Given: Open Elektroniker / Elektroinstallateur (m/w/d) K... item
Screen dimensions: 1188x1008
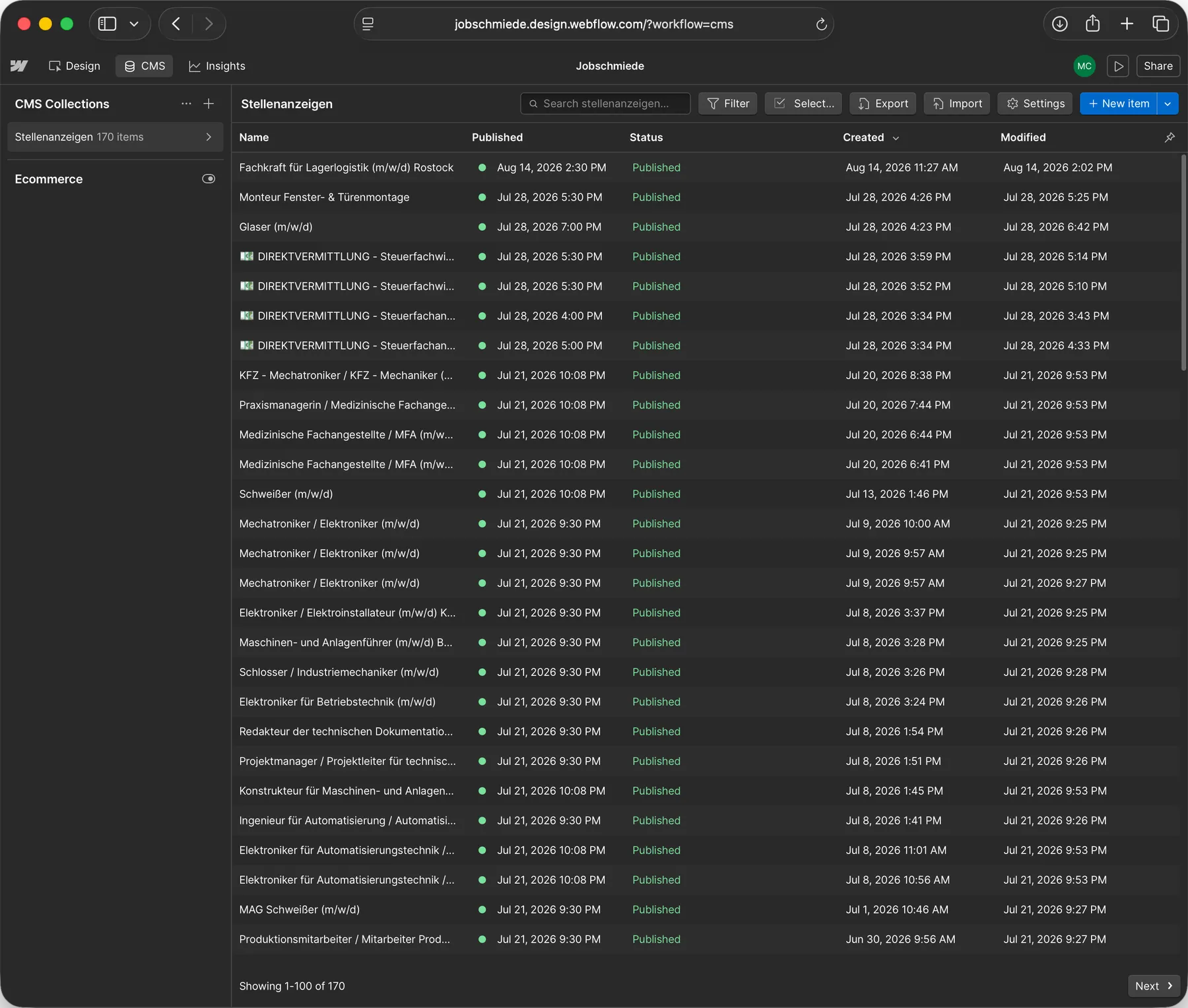Looking at the screenshot, I should pos(347,613).
